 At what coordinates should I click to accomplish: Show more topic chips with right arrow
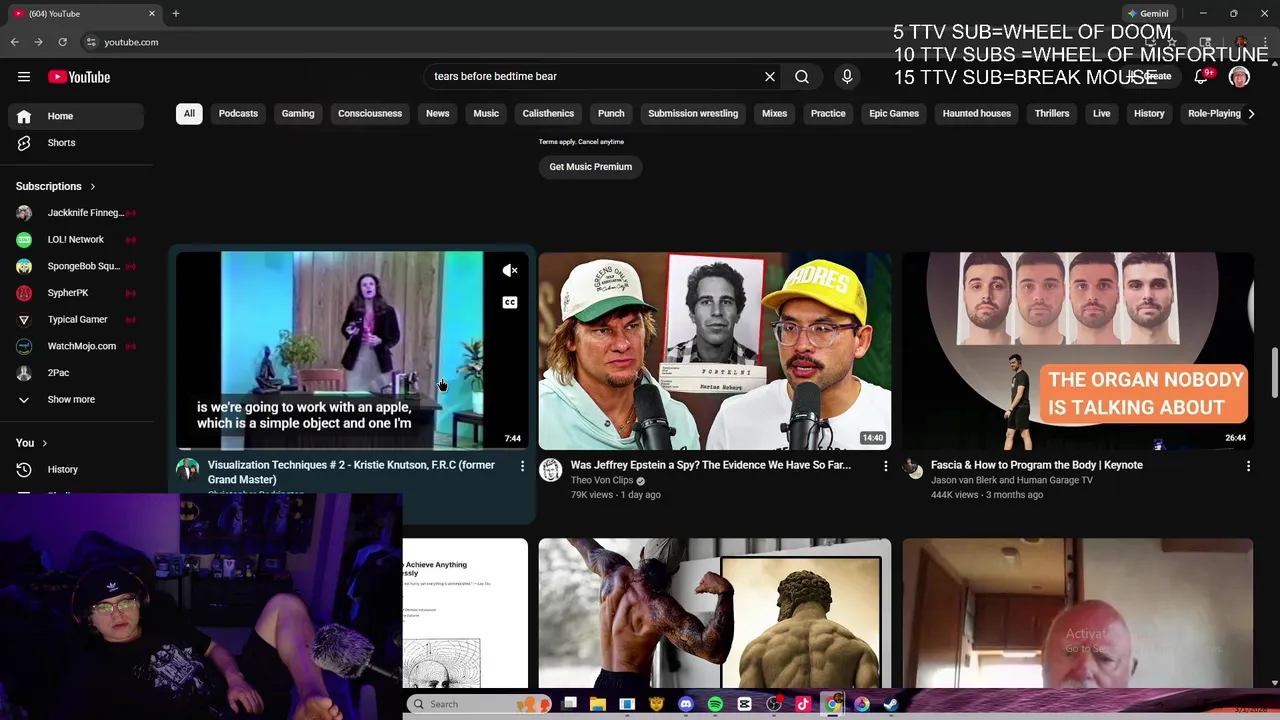click(1250, 114)
